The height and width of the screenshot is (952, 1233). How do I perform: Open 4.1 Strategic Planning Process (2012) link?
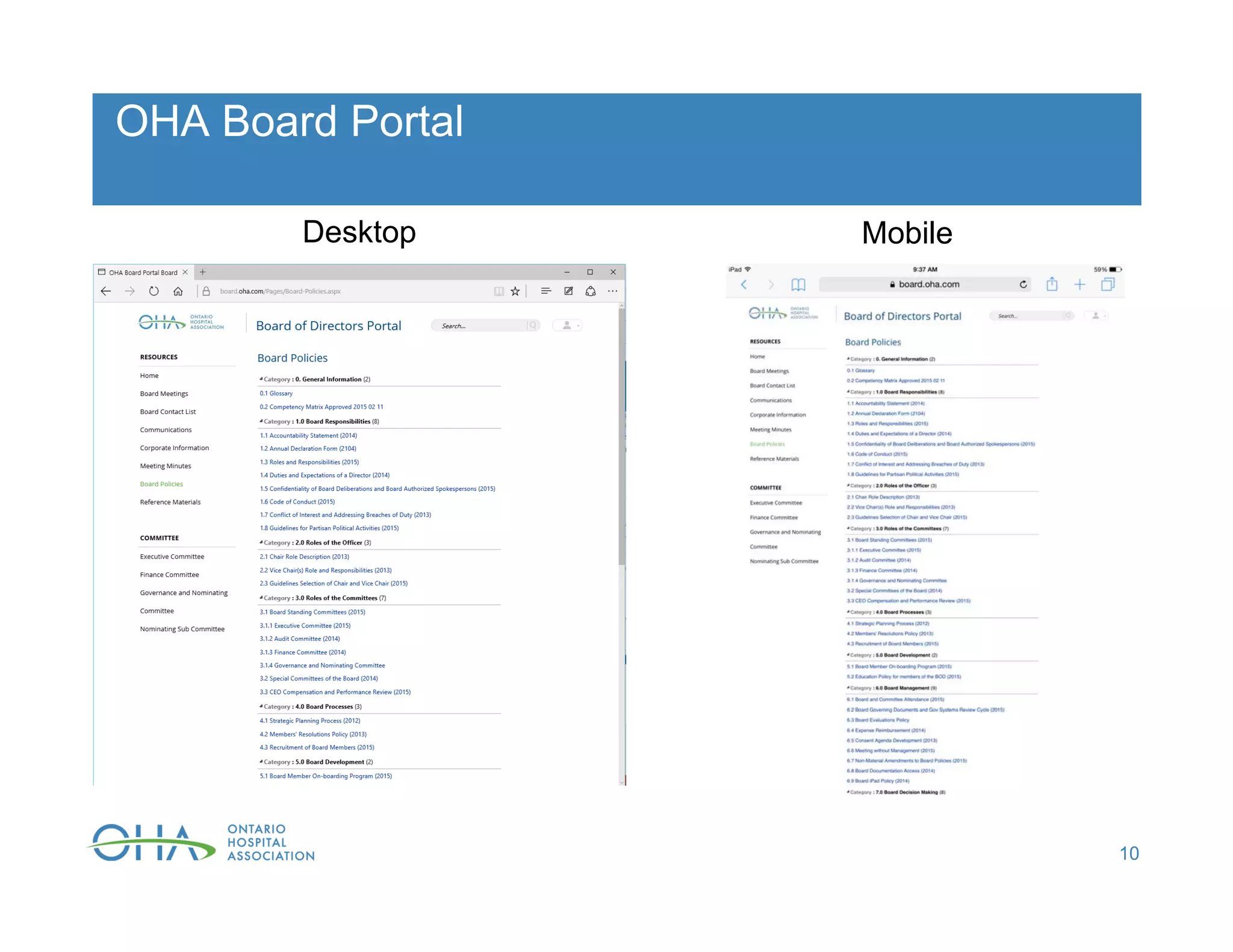[310, 721]
